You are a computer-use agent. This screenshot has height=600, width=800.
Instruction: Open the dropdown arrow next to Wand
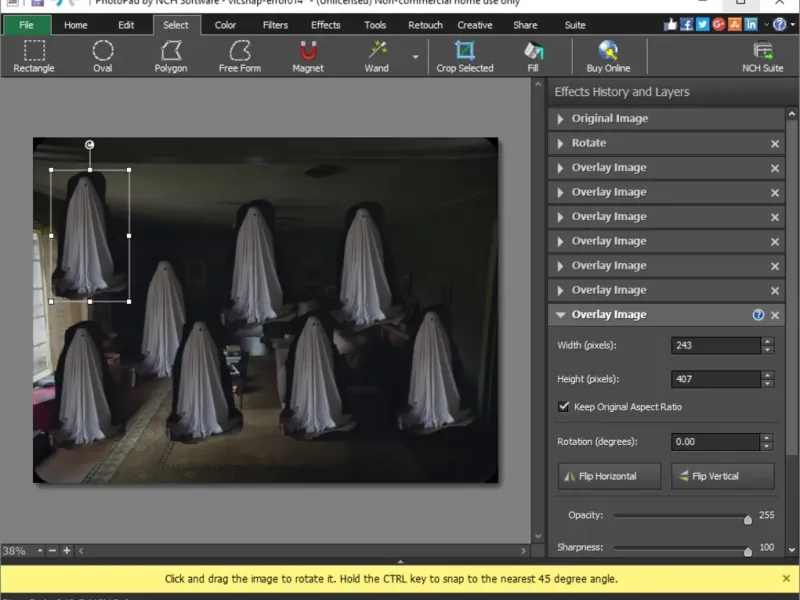415,57
